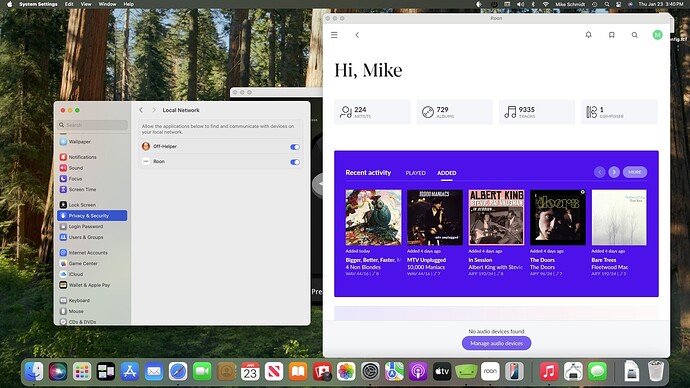Open Roon search magnifier

(635, 35)
